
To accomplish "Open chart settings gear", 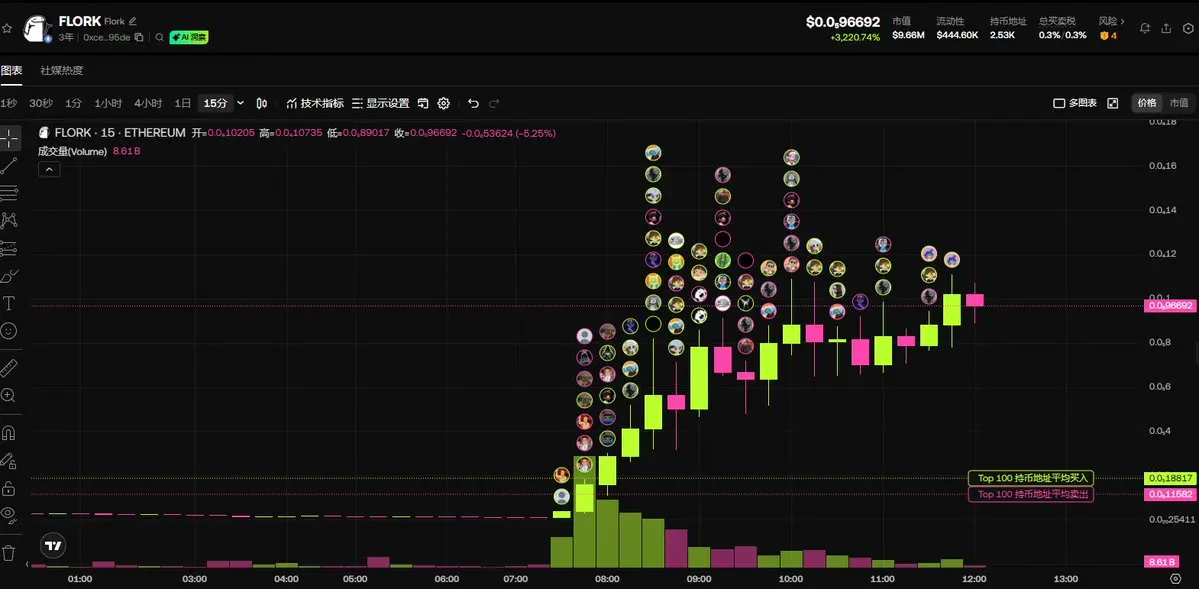I will pyautogui.click(x=444, y=103).
